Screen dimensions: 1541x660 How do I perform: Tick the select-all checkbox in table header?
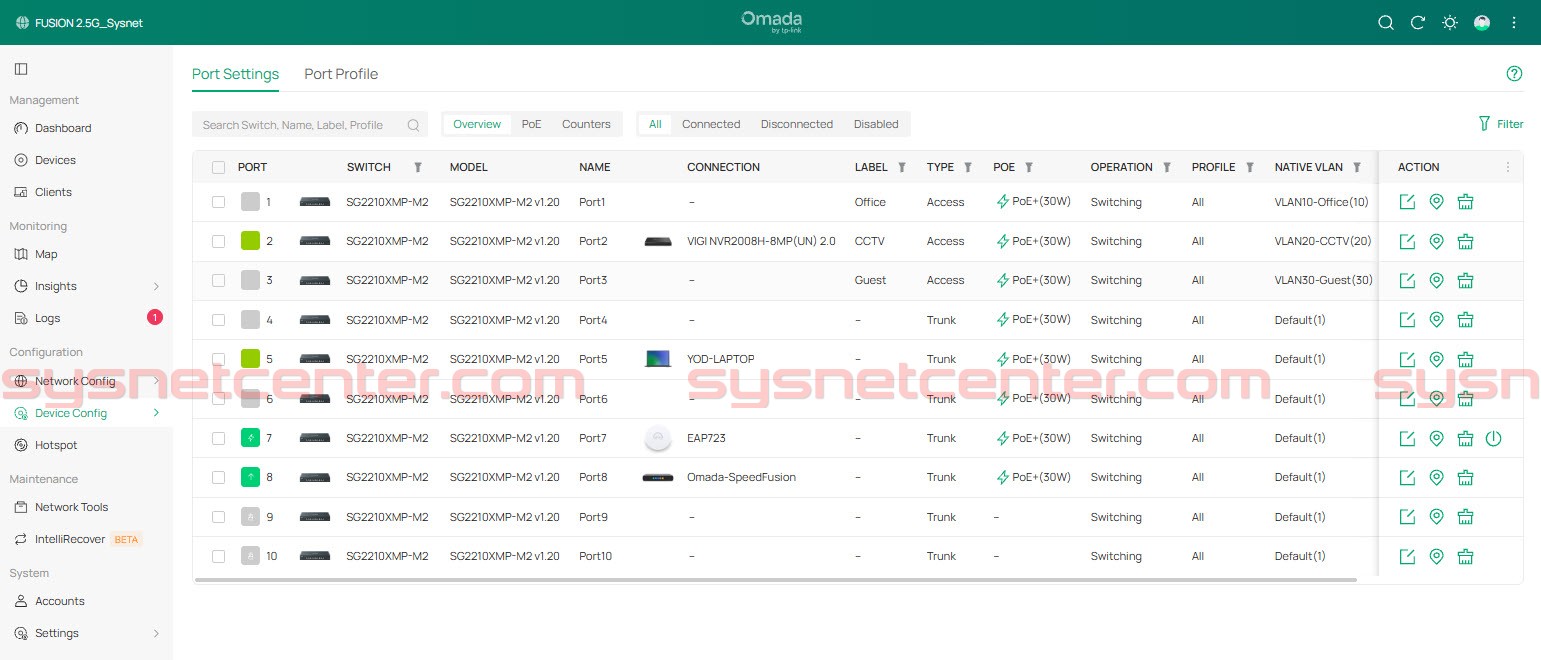click(218, 167)
